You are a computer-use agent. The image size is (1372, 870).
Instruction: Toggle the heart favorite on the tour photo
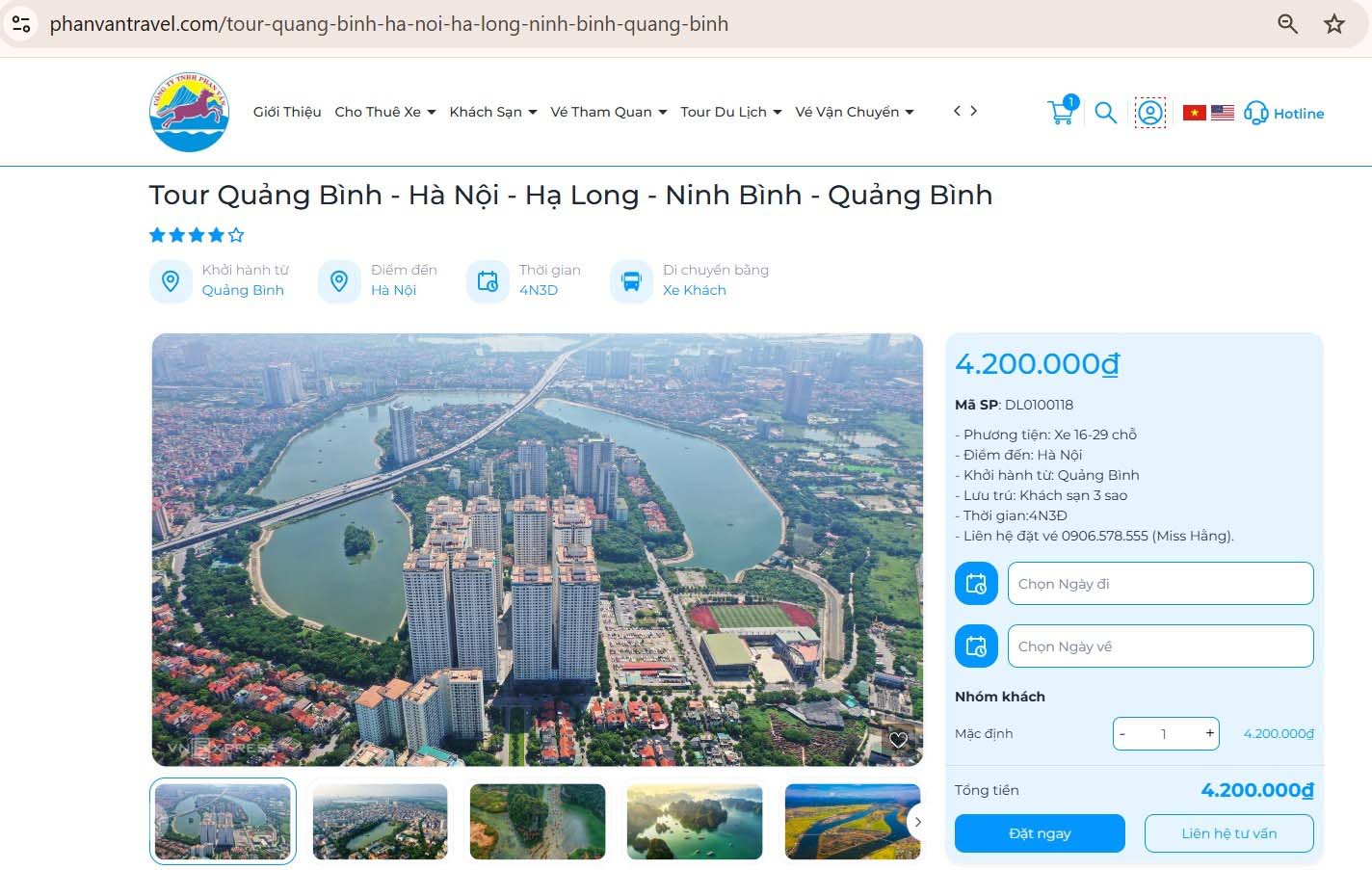point(898,740)
